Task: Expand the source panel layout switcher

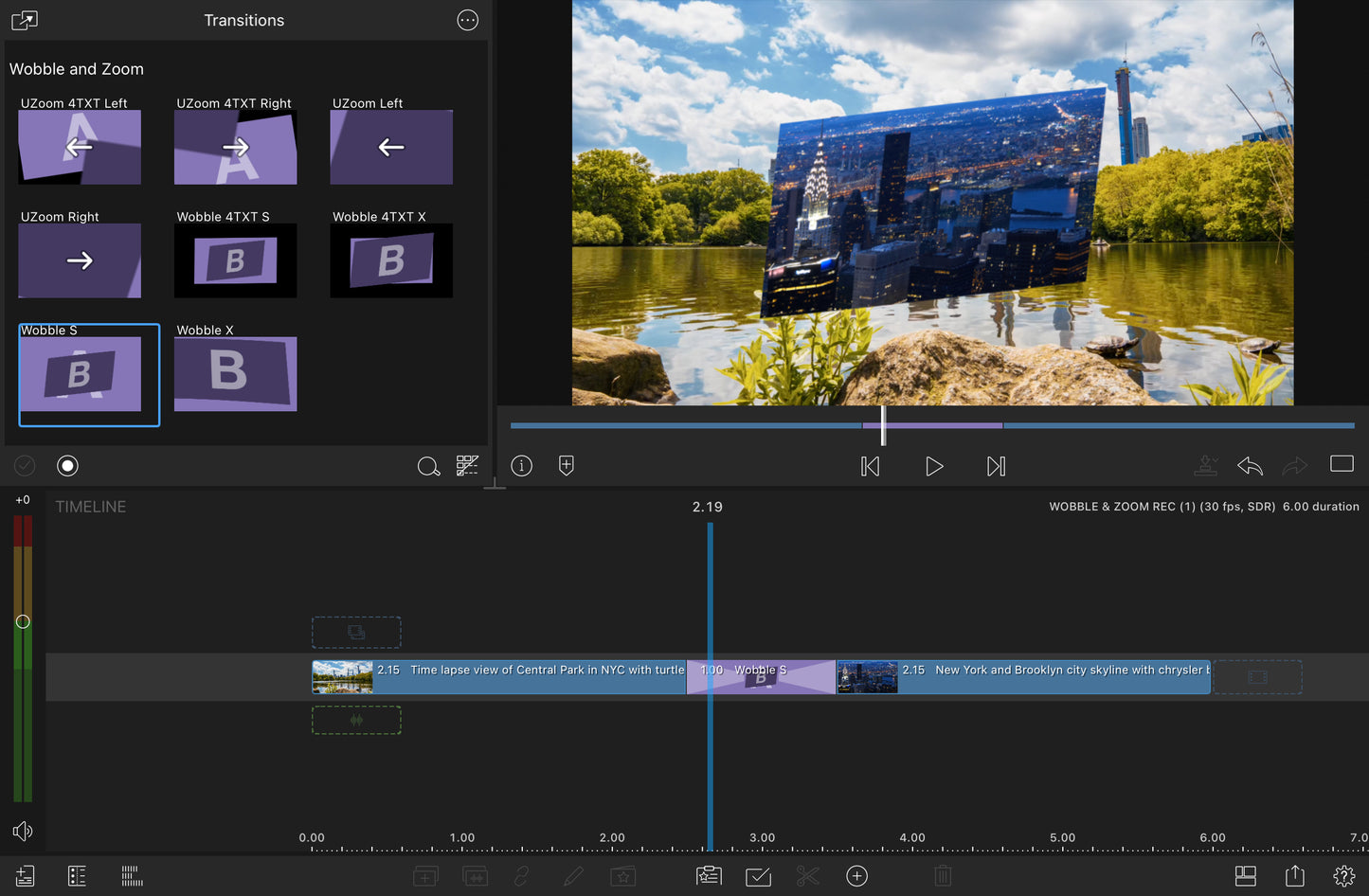Action: click(x=23, y=20)
